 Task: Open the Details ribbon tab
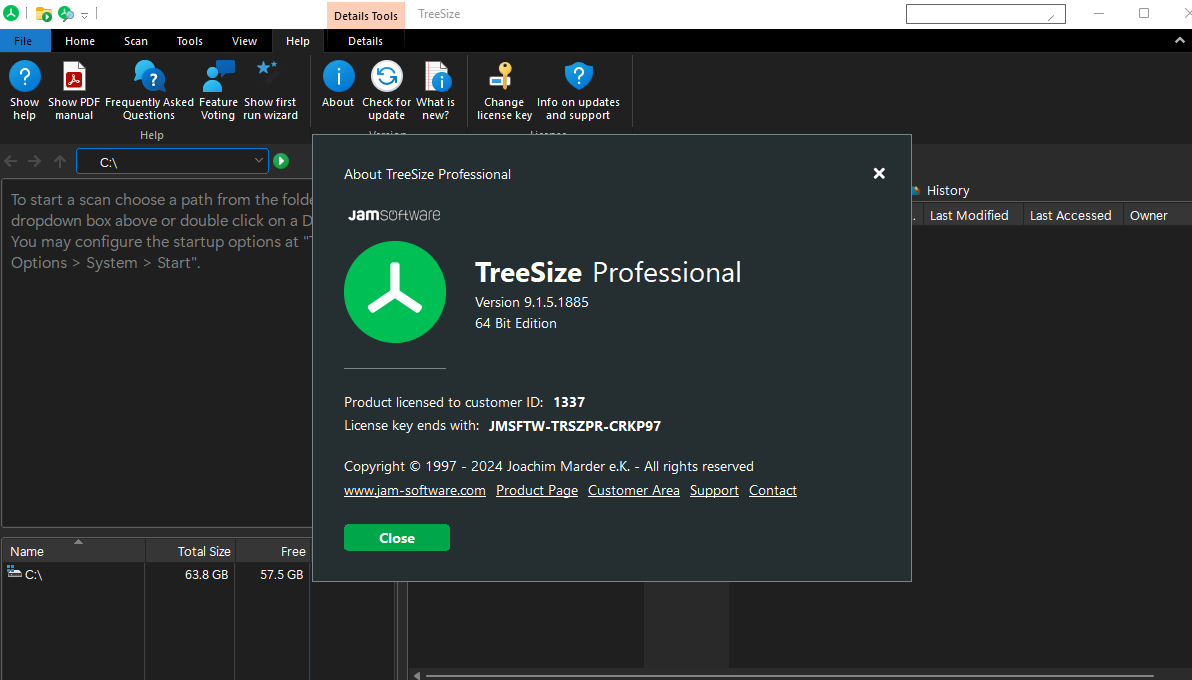coord(365,41)
